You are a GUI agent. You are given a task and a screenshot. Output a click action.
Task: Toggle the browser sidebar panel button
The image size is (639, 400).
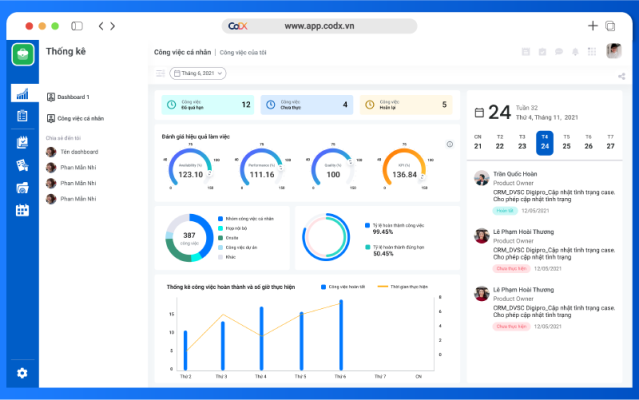click(x=77, y=26)
